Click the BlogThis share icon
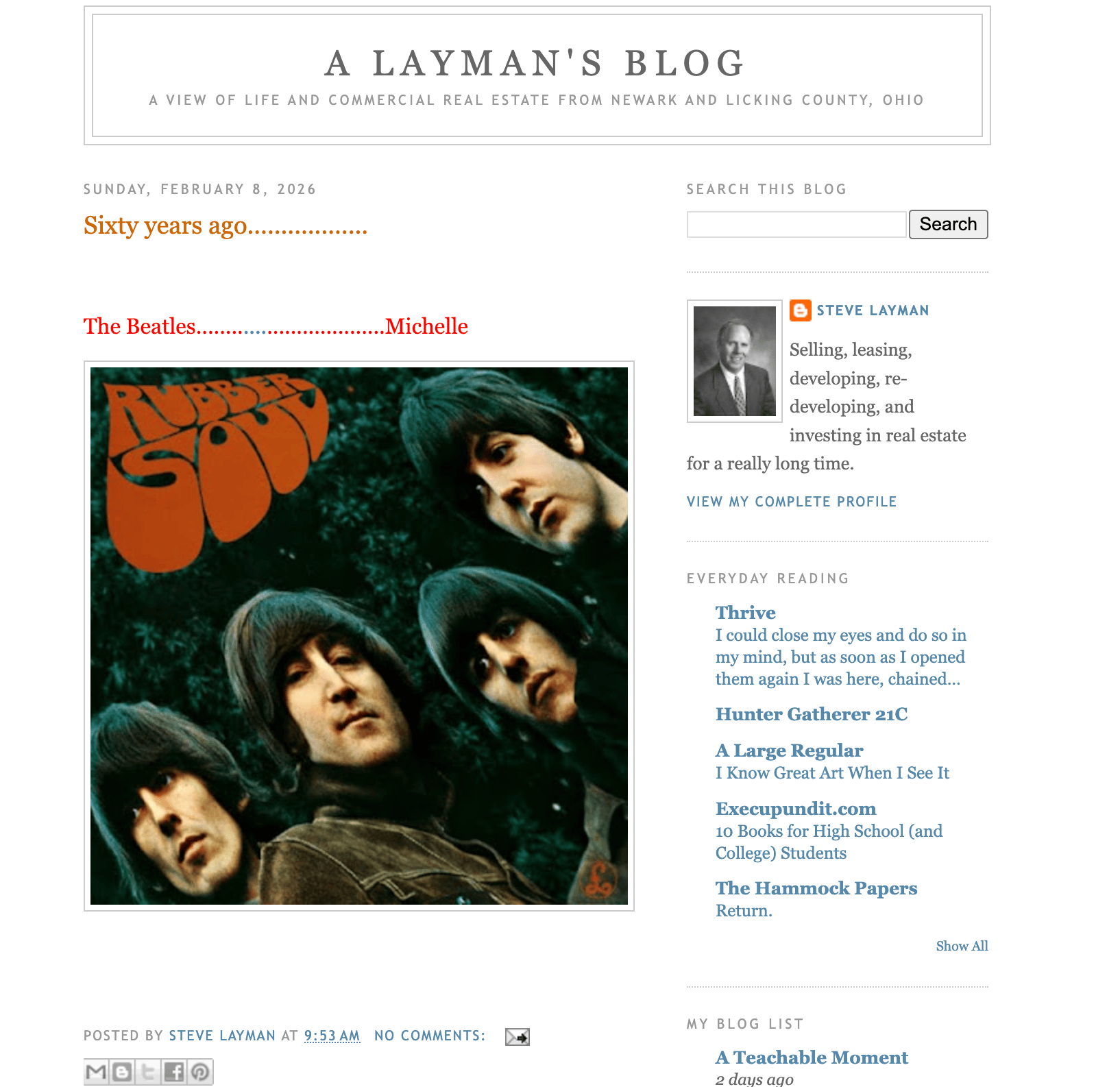Screen dimensions: 1120x1087 [122, 1071]
